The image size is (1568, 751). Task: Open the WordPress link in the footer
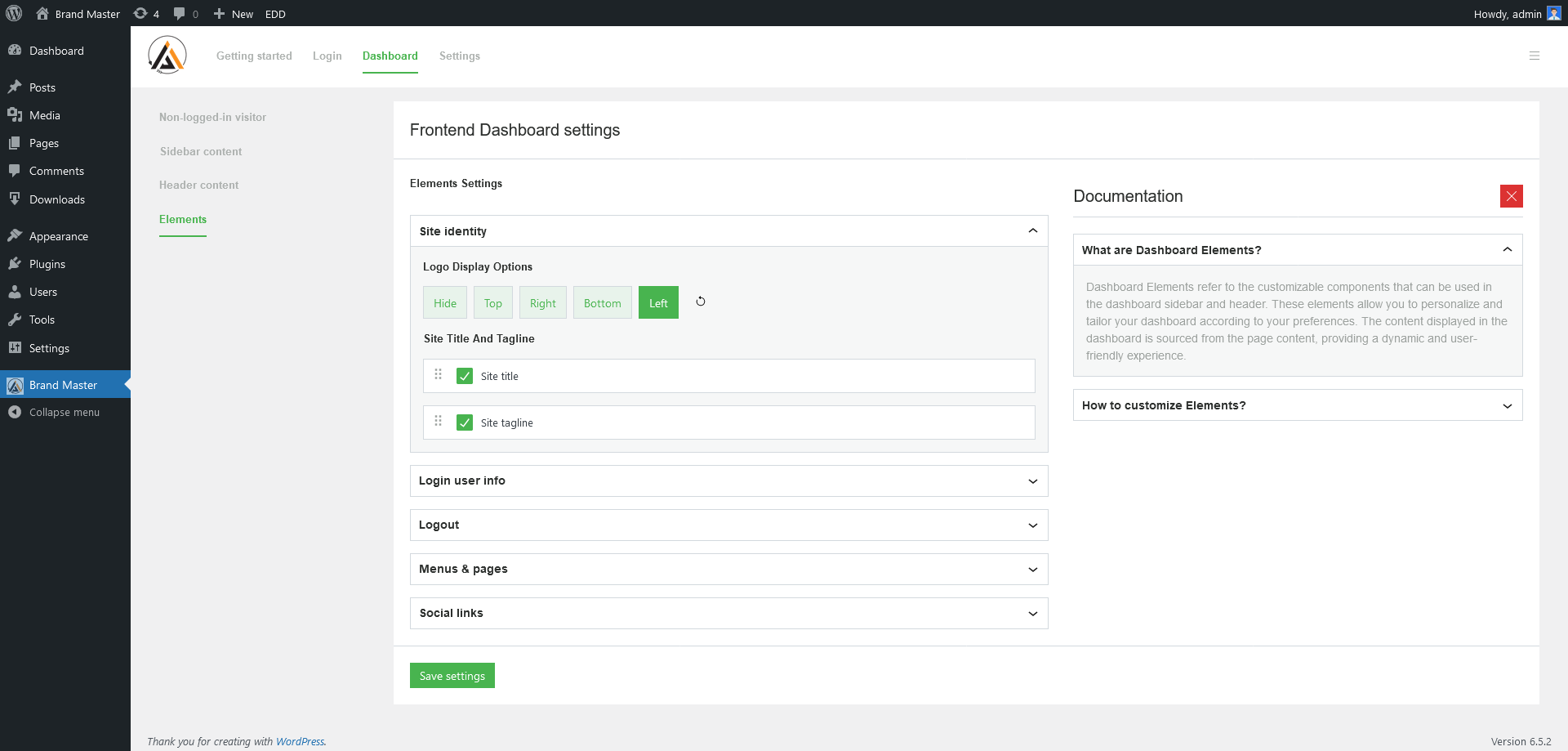tap(301, 741)
